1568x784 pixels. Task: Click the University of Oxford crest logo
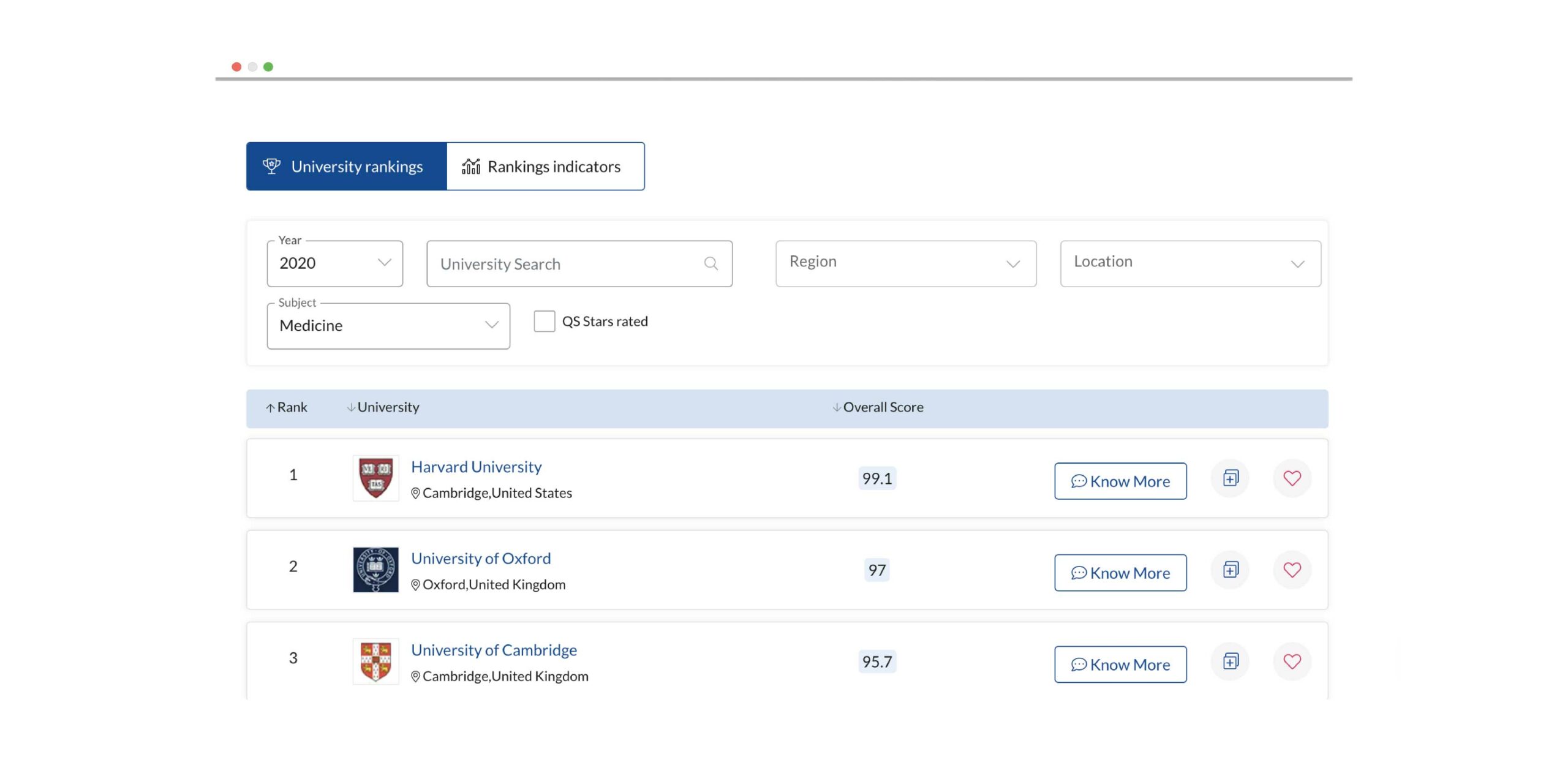coord(375,570)
